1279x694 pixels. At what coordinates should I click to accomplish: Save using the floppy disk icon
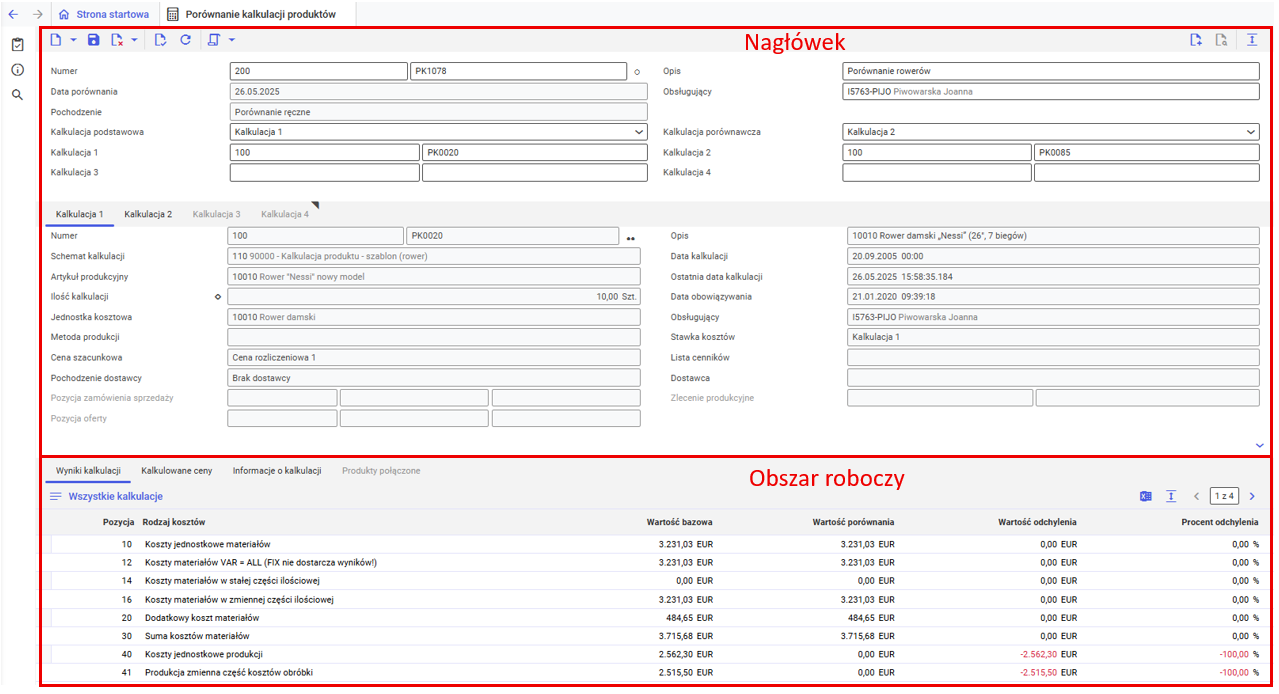pyautogui.click(x=94, y=40)
